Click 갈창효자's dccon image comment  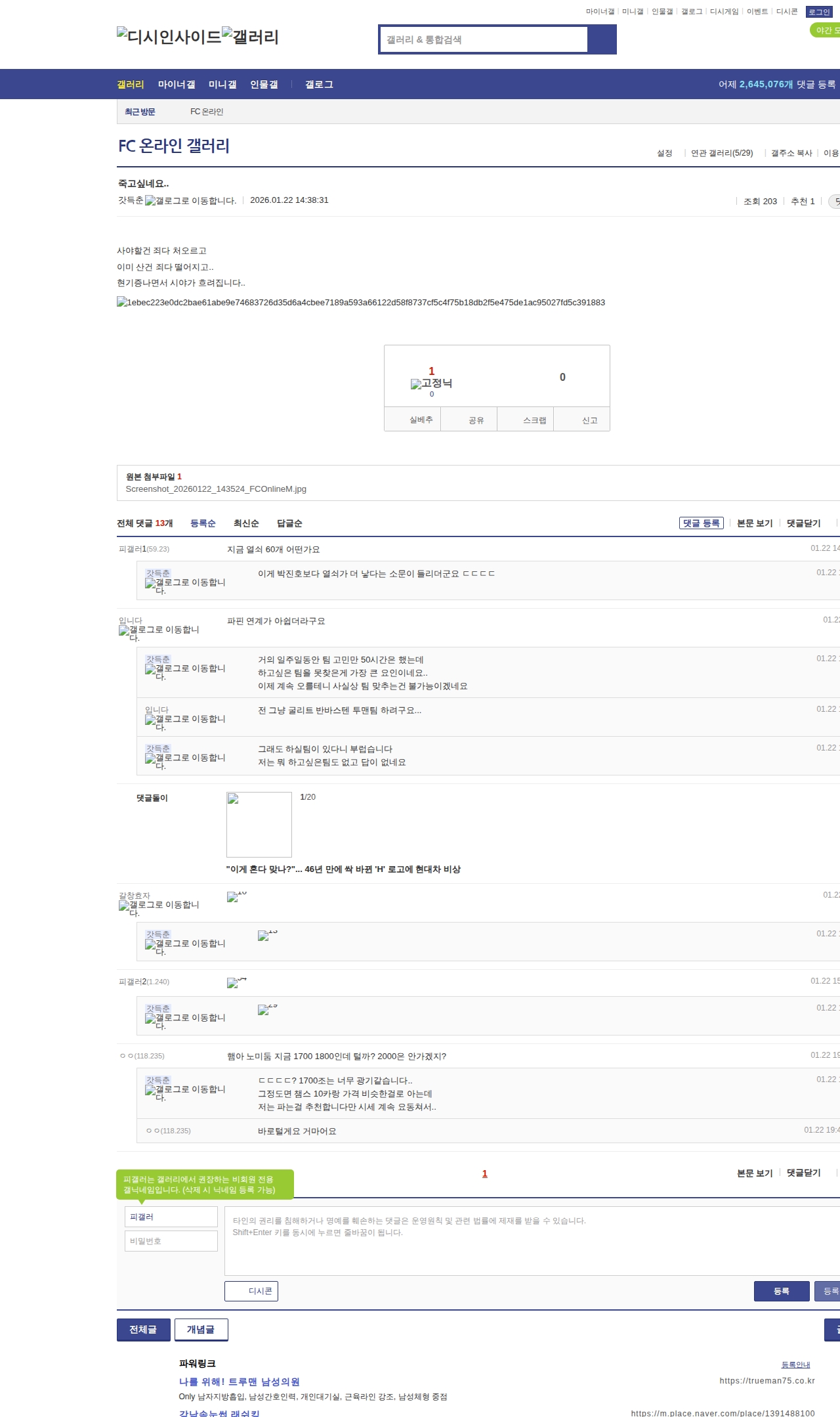[236, 897]
